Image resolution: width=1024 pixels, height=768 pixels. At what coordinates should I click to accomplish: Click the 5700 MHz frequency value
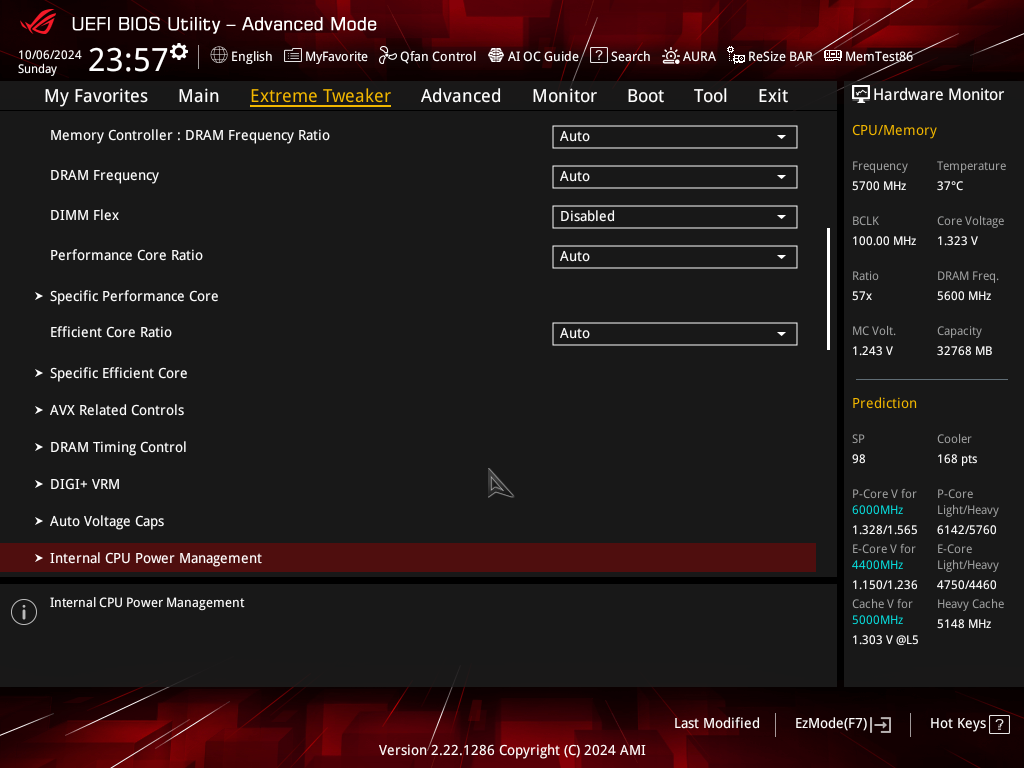click(878, 186)
